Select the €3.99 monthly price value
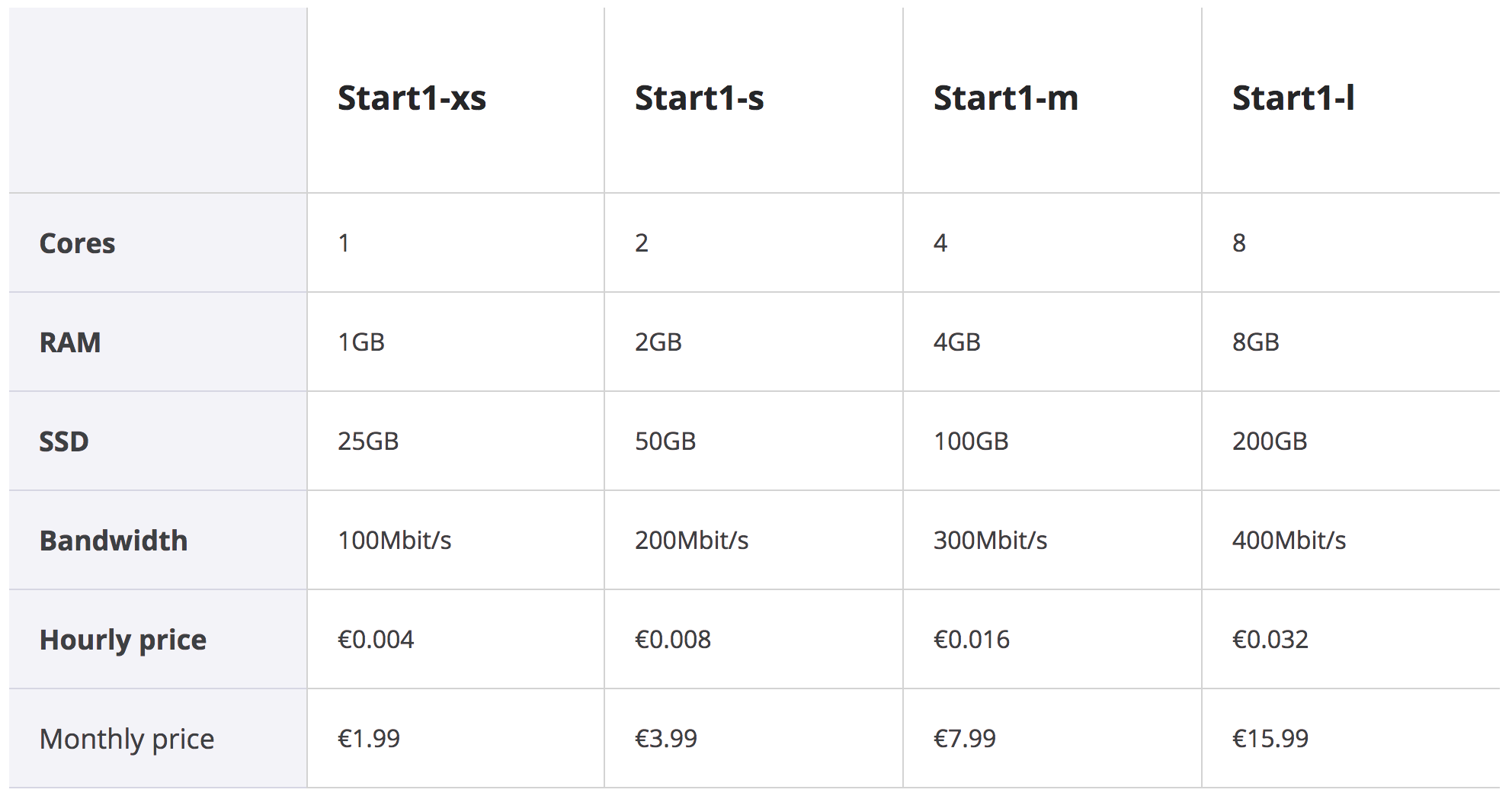1512x796 pixels. (666, 739)
